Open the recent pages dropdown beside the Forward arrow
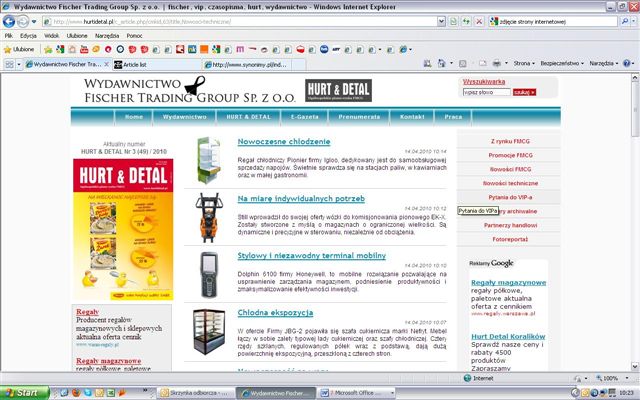640x400 pixels. tap(34, 21)
